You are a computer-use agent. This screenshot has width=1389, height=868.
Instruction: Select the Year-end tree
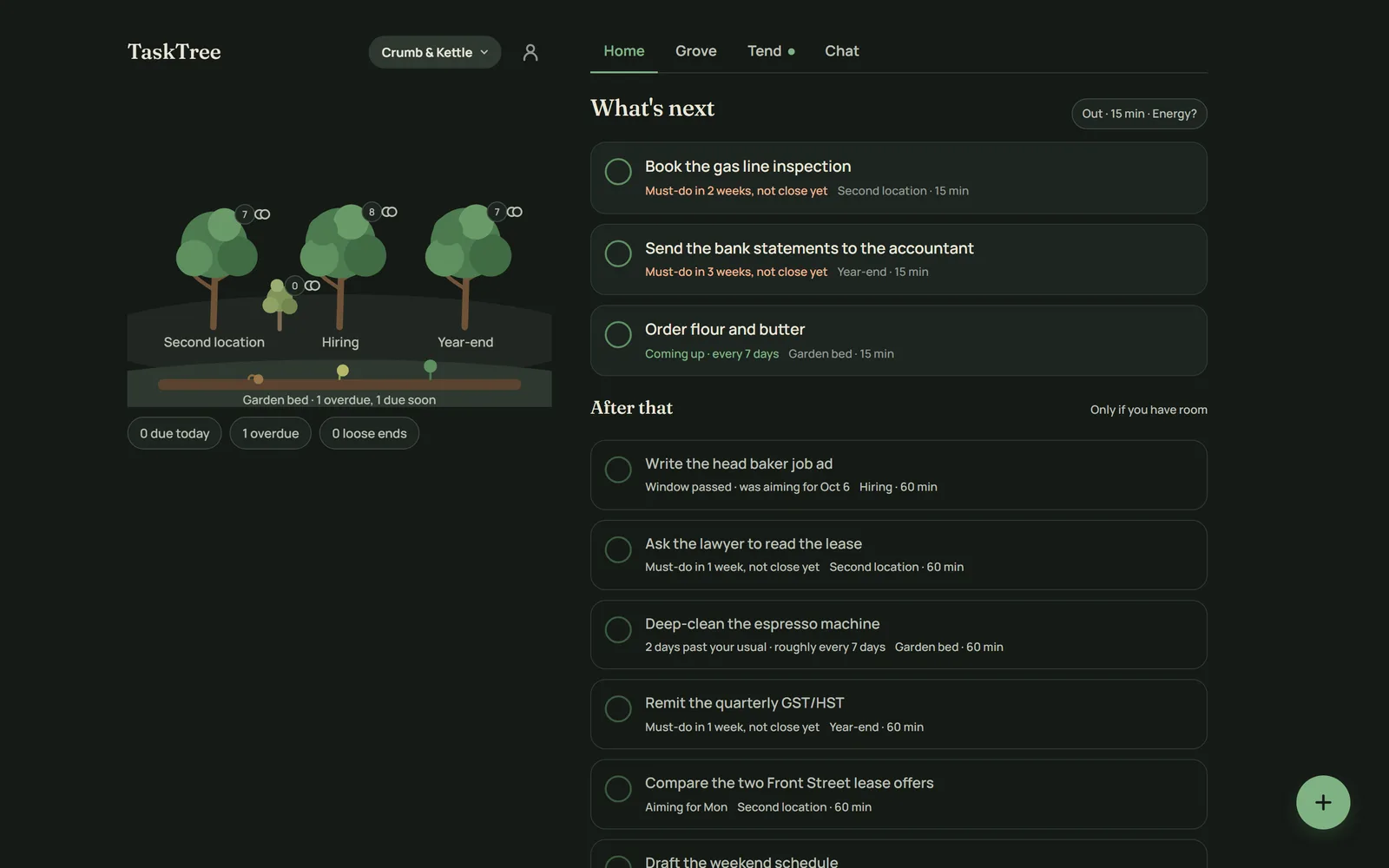468,266
